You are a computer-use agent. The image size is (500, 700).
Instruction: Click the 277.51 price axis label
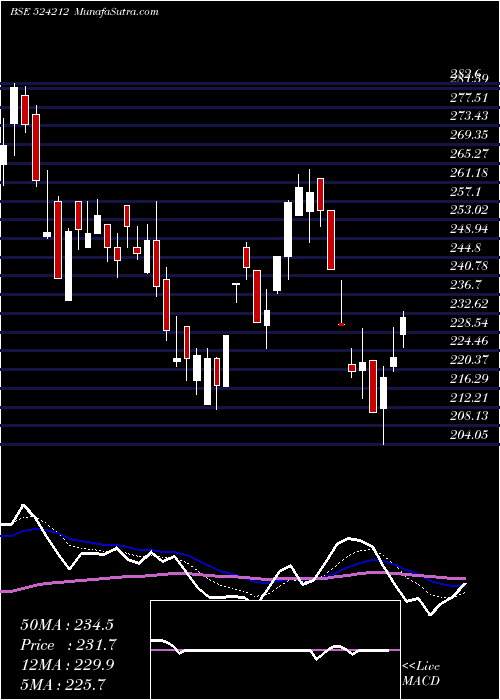click(x=469, y=98)
